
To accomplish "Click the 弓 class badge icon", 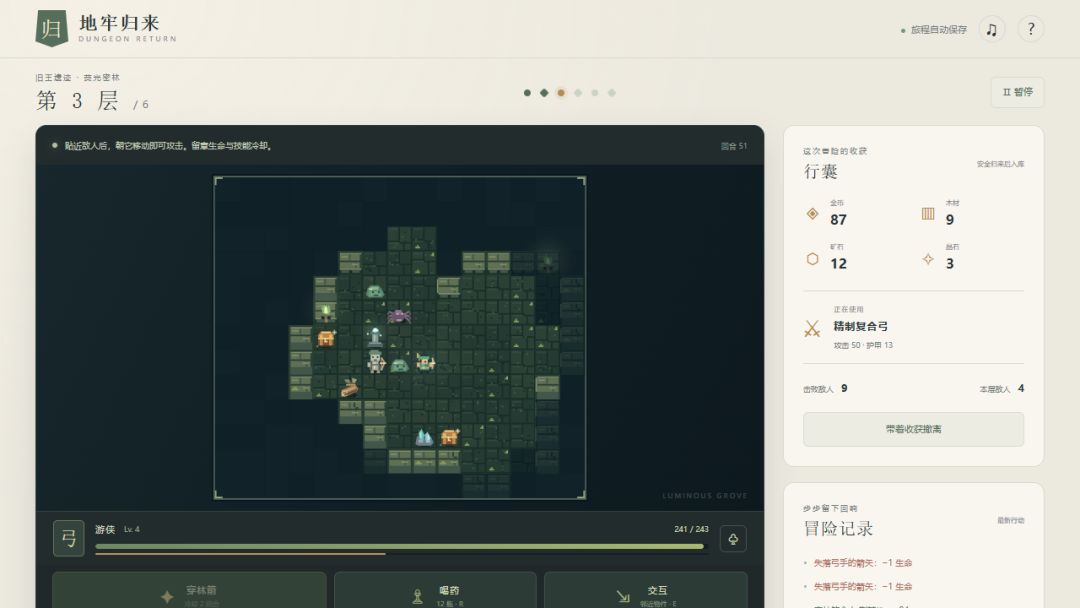I will click(69, 538).
